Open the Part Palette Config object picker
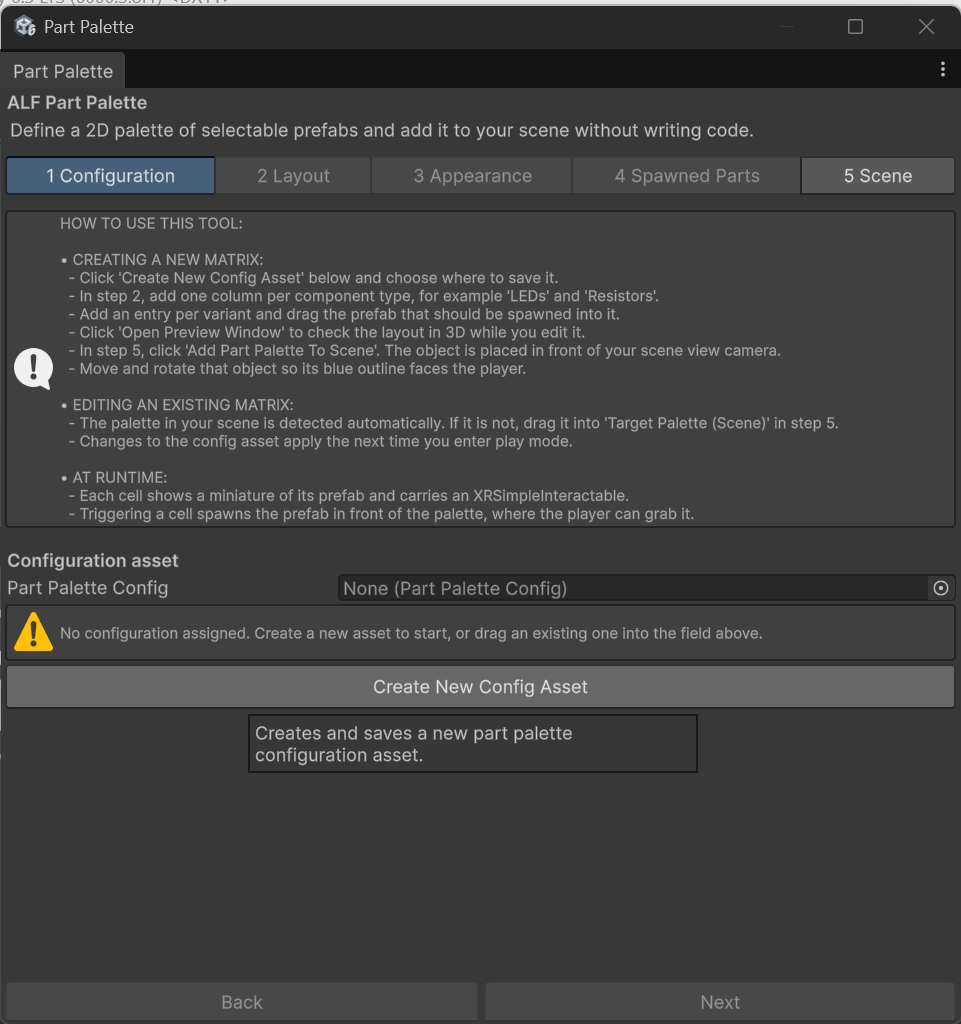This screenshot has height=1024, width=961. (940, 588)
